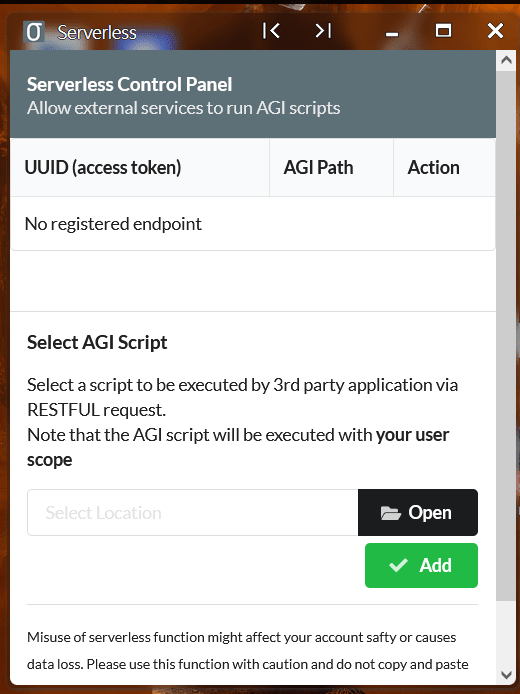Dock window to right with the right-bar arrow icon
Image resolution: width=520 pixels, height=694 pixels.
tap(323, 31)
